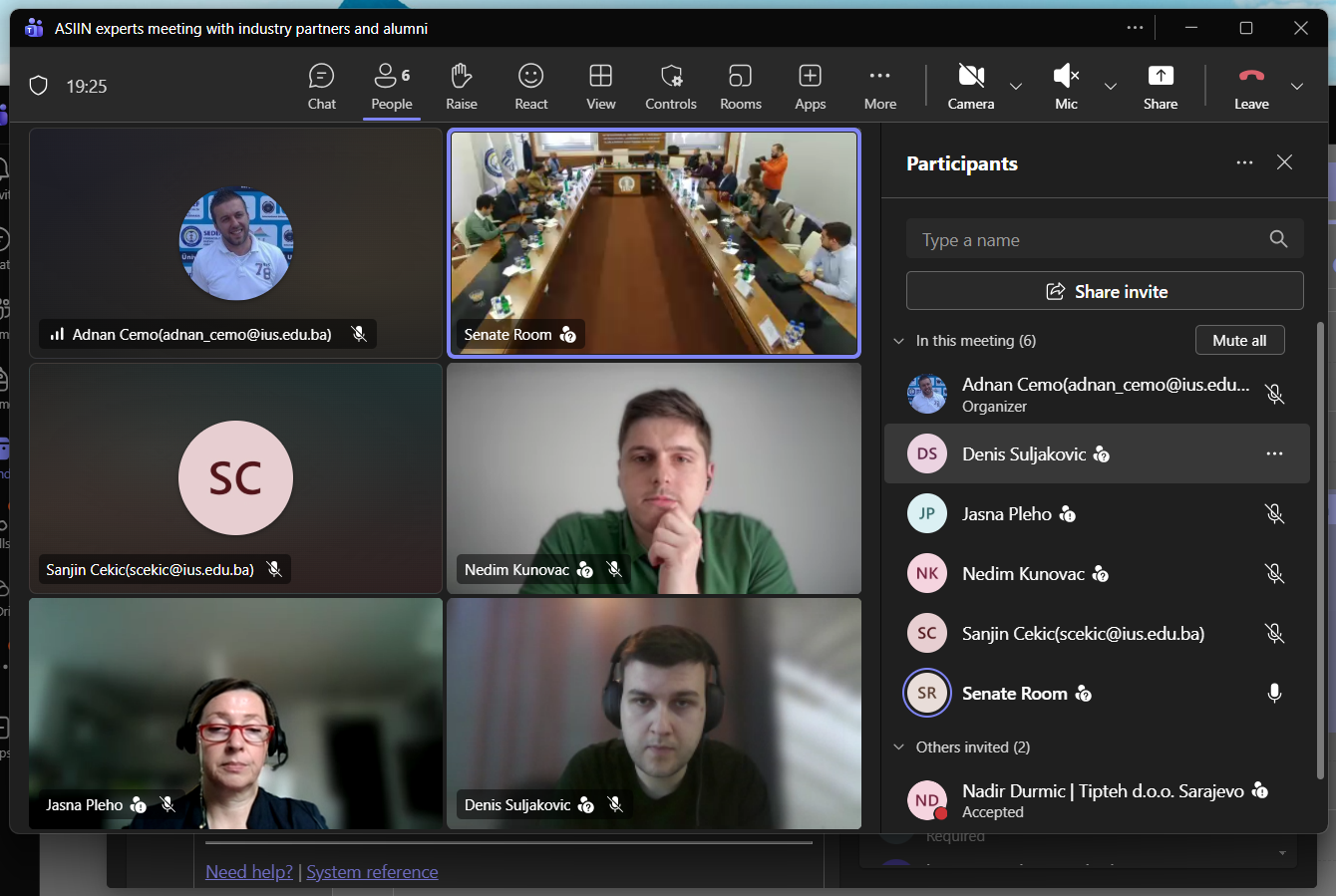The image size is (1336, 896).
Task: Click the 'Type a name' search field
Action: click(1087, 240)
